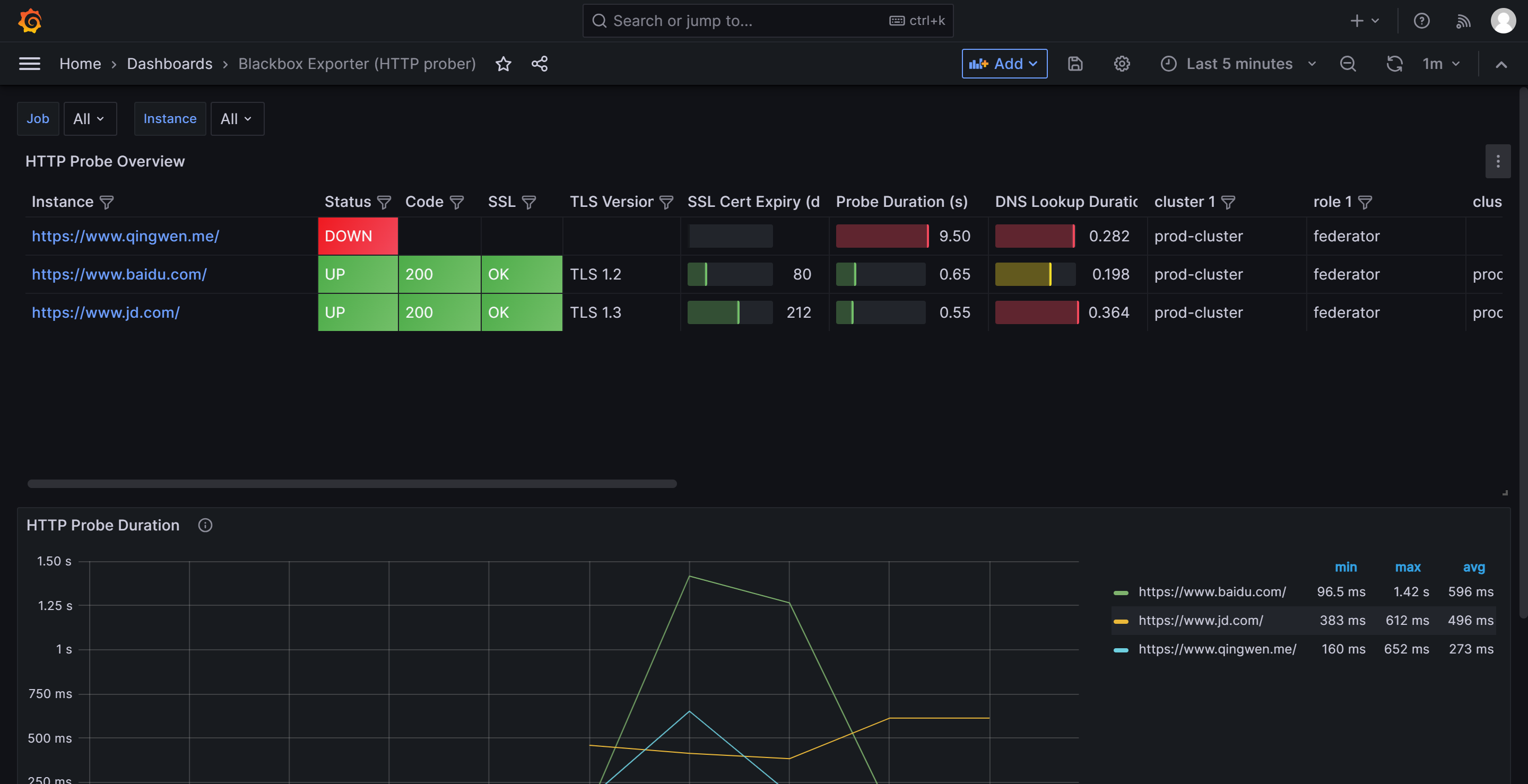This screenshot has height=784, width=1528.
Task: Filter the Status column
Action: point(384,202)
